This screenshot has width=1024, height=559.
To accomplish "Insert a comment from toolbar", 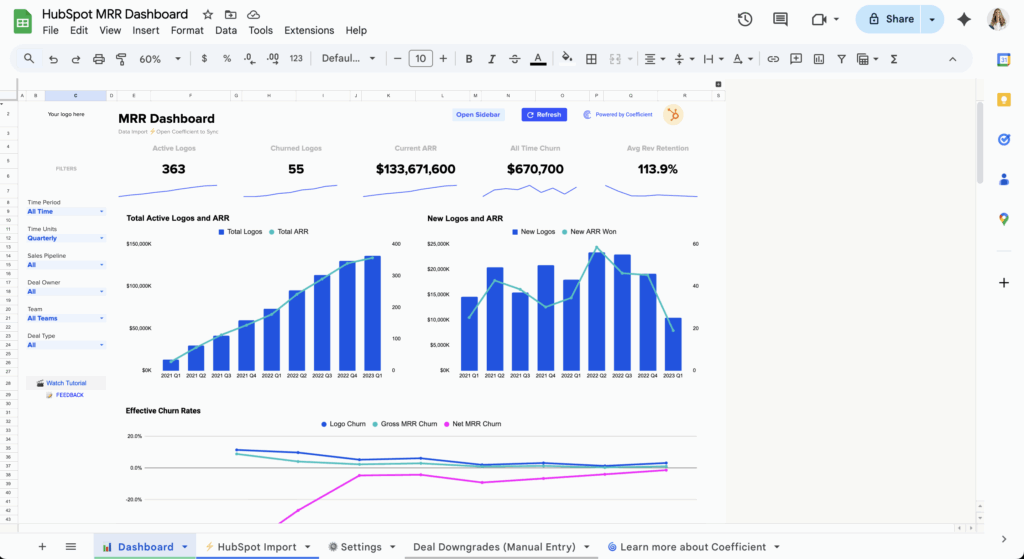I will pyautogui.click(x=795, y=59).
